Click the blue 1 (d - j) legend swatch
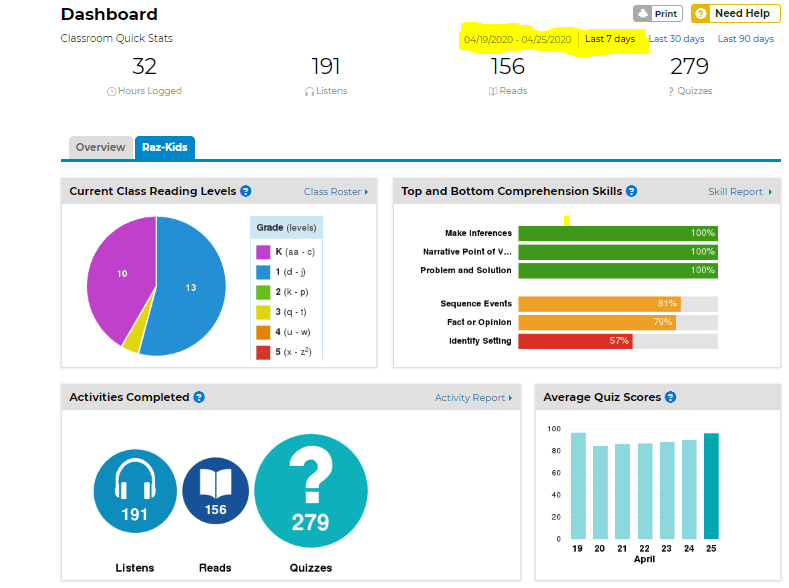 [263, 272]
